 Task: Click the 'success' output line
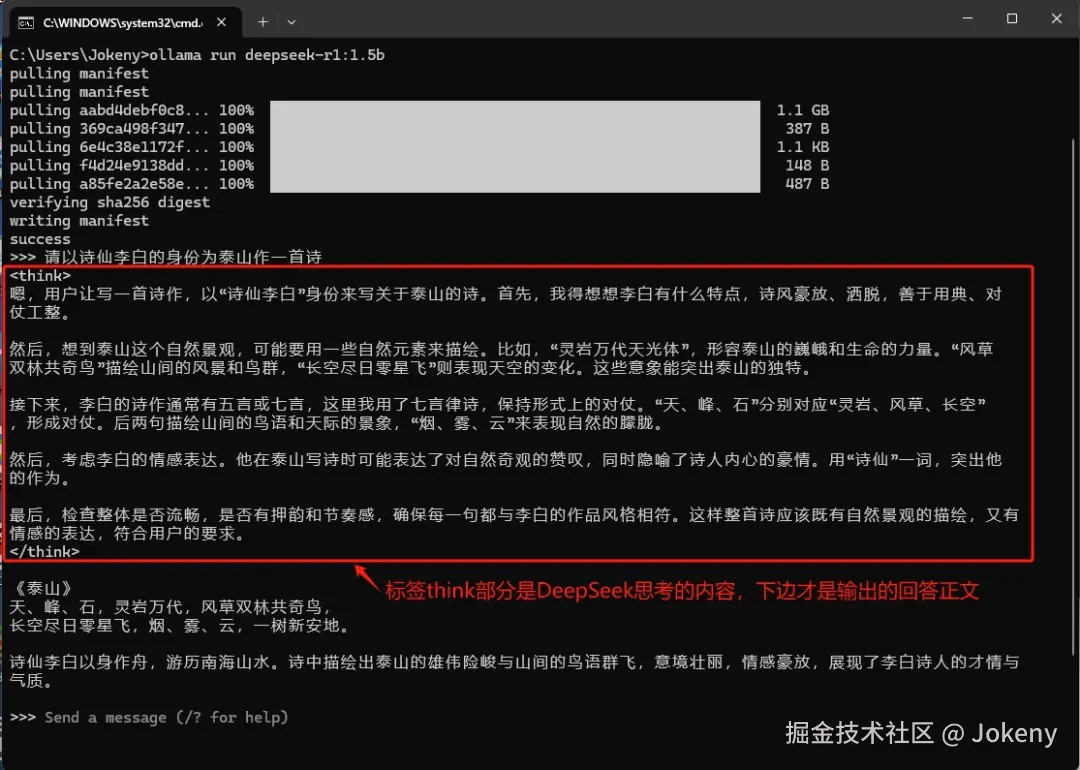tap(40, 240)
